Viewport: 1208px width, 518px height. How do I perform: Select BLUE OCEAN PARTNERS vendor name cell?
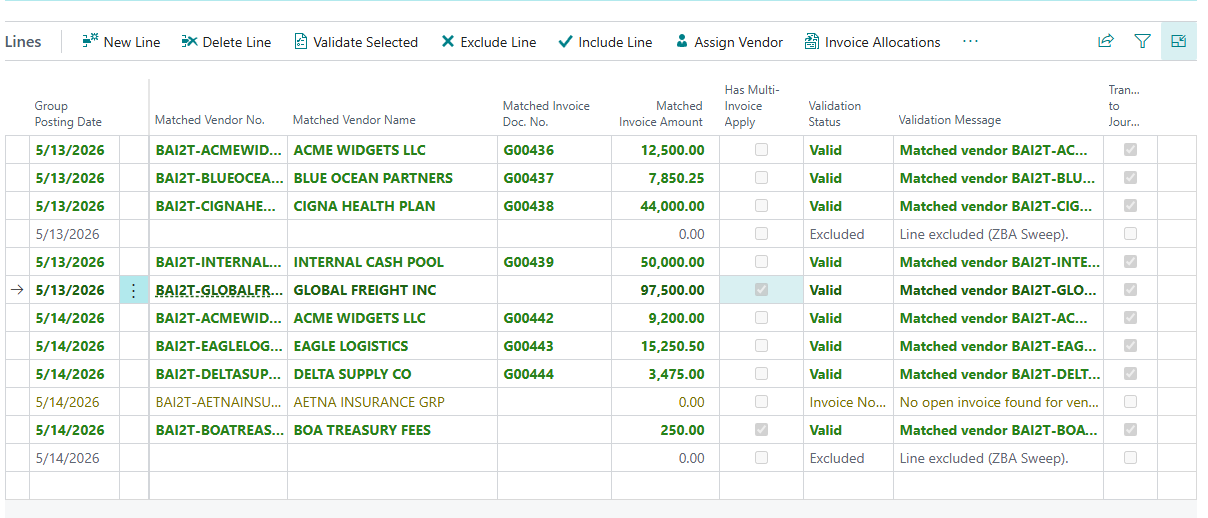click(x=392, y=178)
